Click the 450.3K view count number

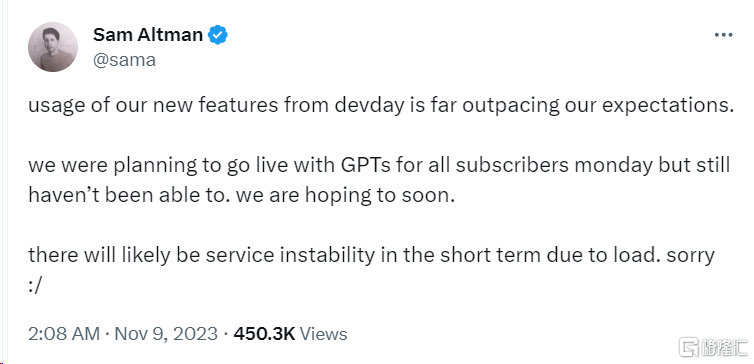pyautogui.click(x=264, y=334)
